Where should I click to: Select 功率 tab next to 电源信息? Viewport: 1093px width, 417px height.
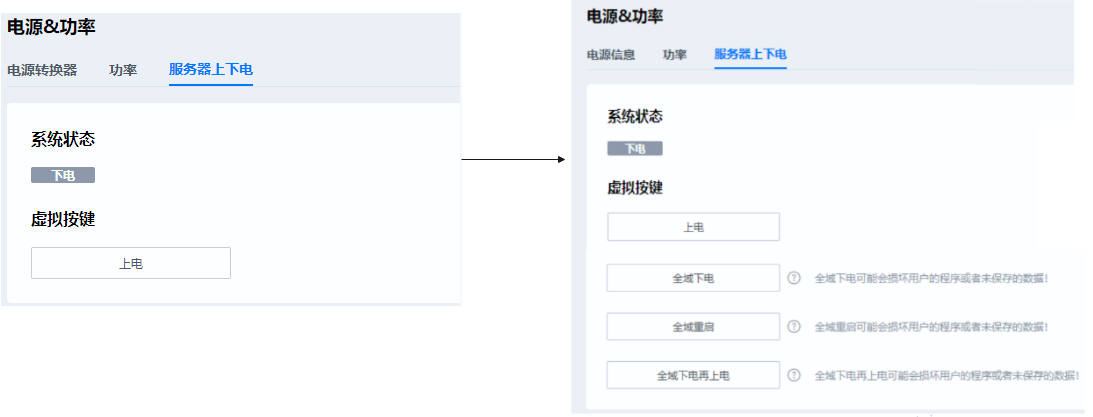(674, 55)
